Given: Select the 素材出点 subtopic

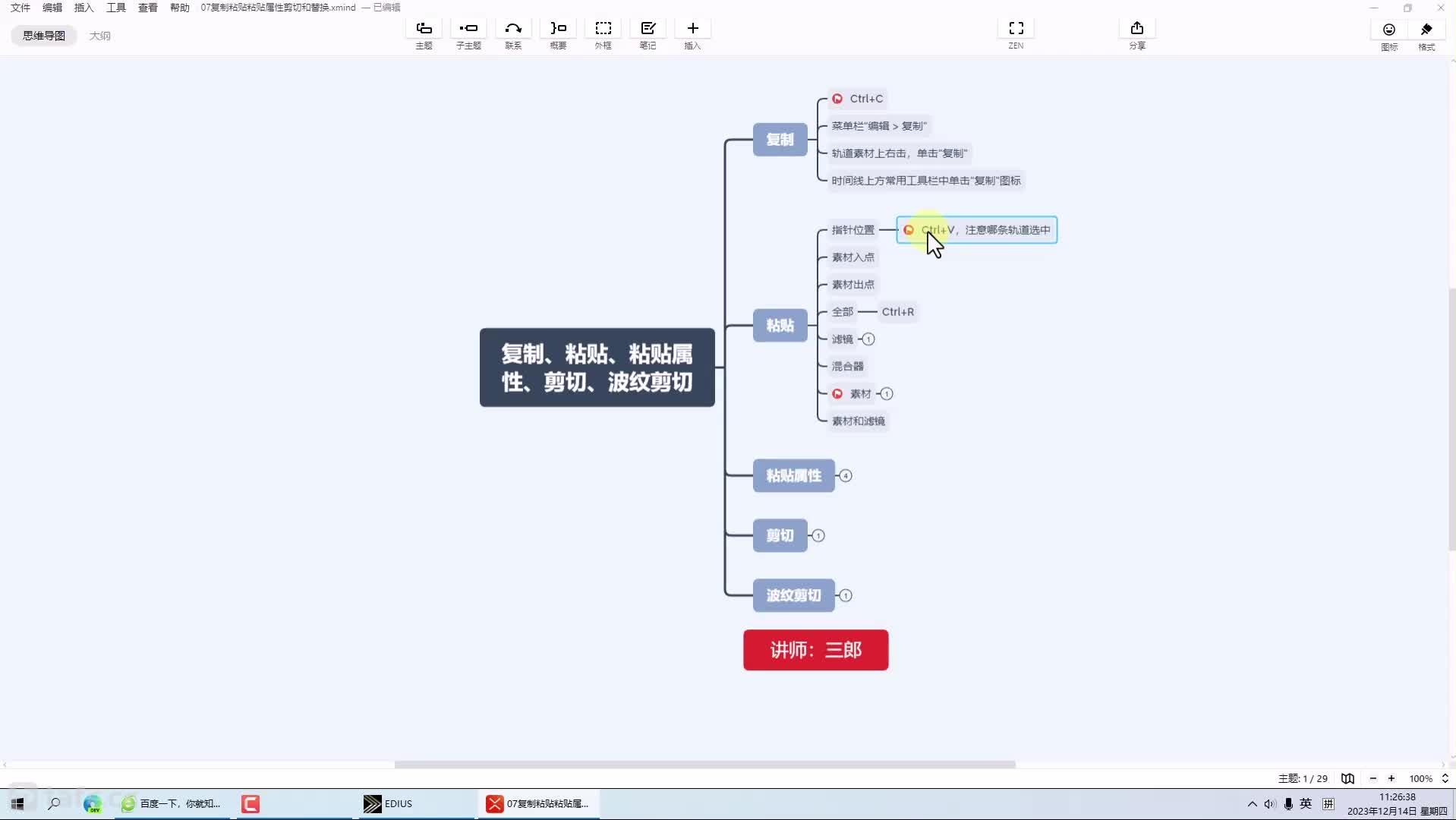Looking at the screenshot, I should pyautogui.click(x=852, y=285).
